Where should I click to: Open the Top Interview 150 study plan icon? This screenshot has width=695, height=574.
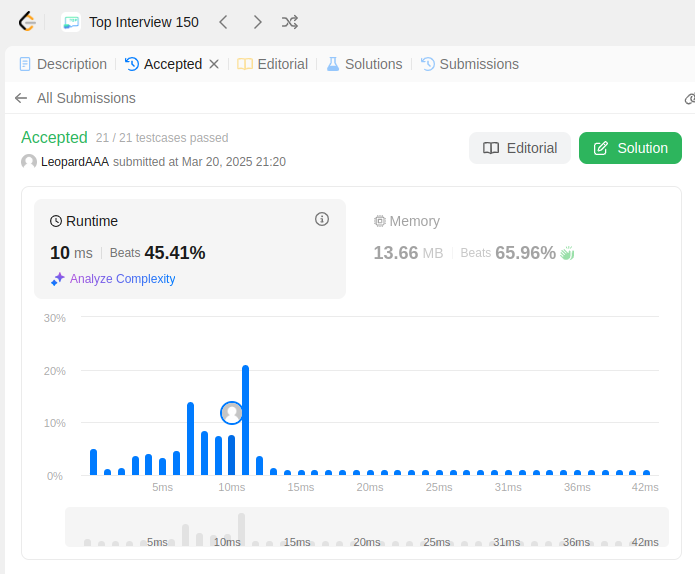coord(71,22)
